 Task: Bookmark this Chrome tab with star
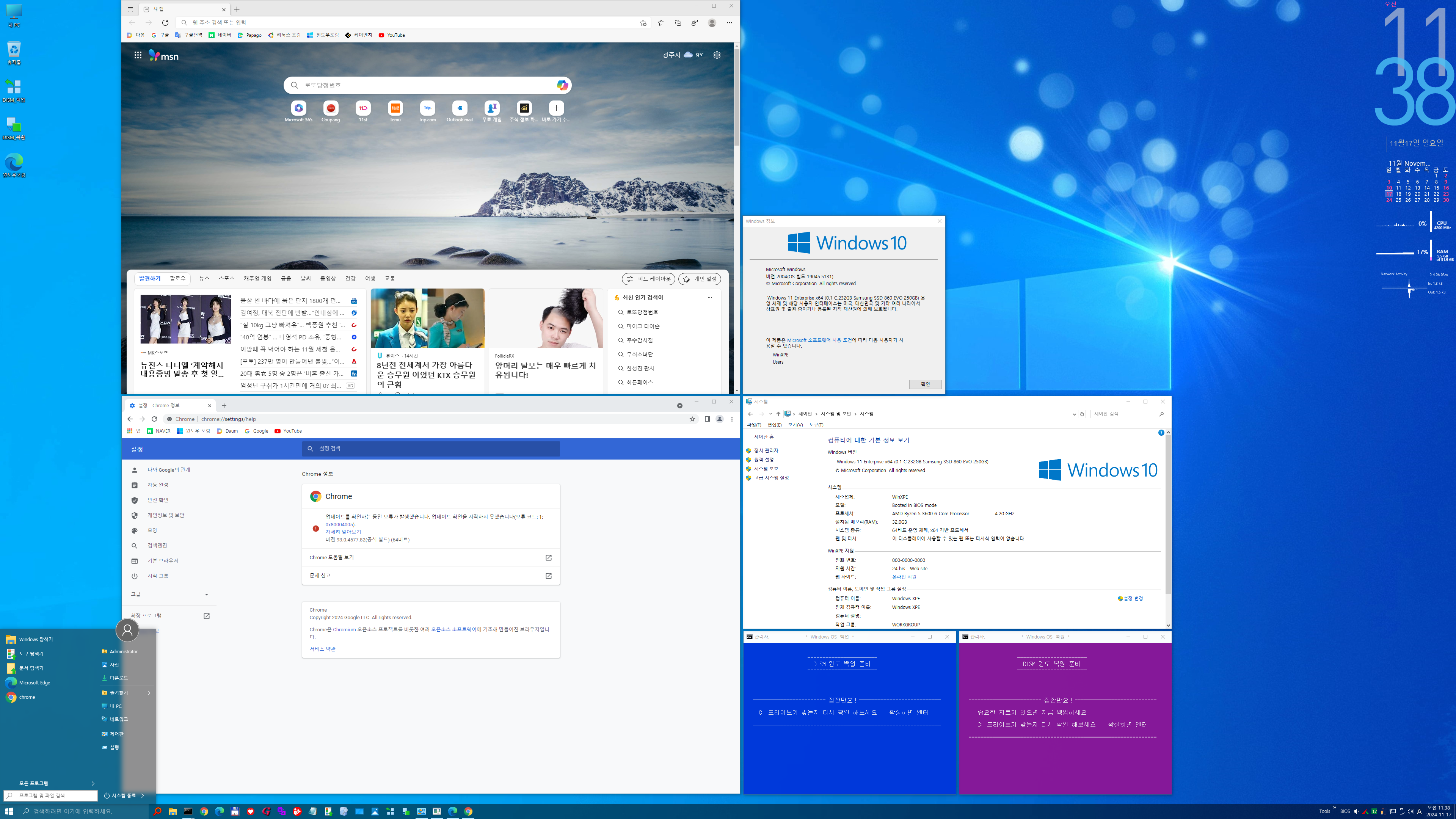click(692, 419)
